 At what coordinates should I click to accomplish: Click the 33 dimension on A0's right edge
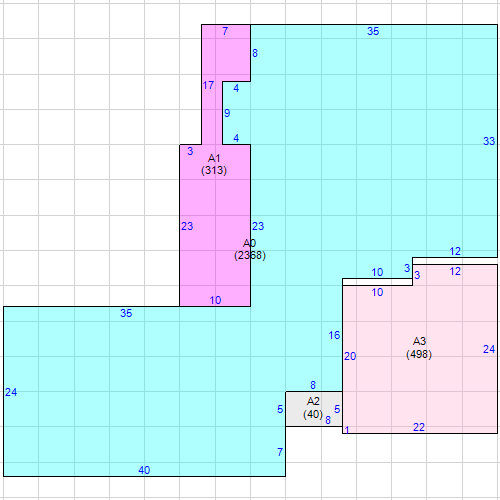point(489,141)
